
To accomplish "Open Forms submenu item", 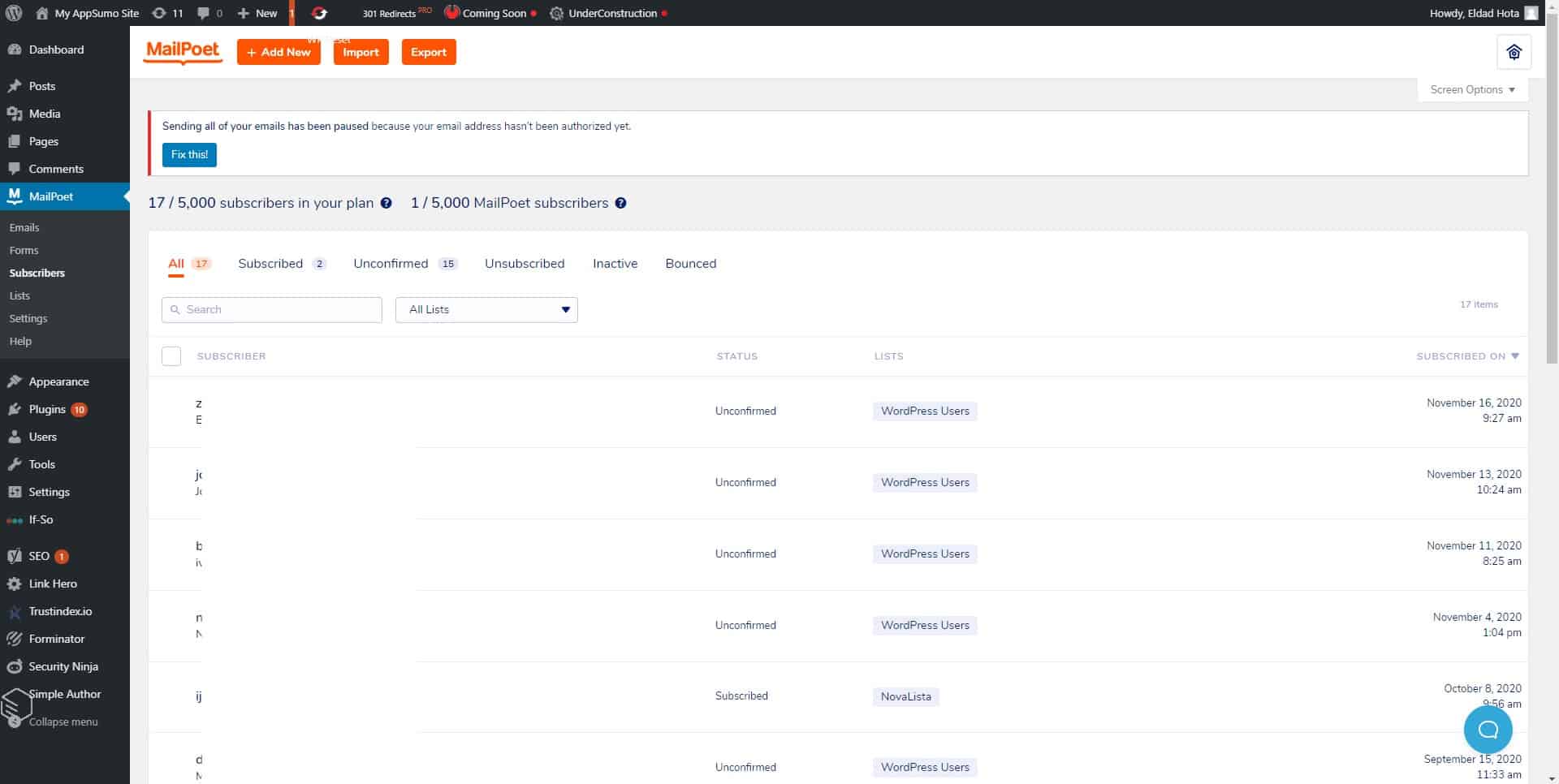I will [24, 251].
